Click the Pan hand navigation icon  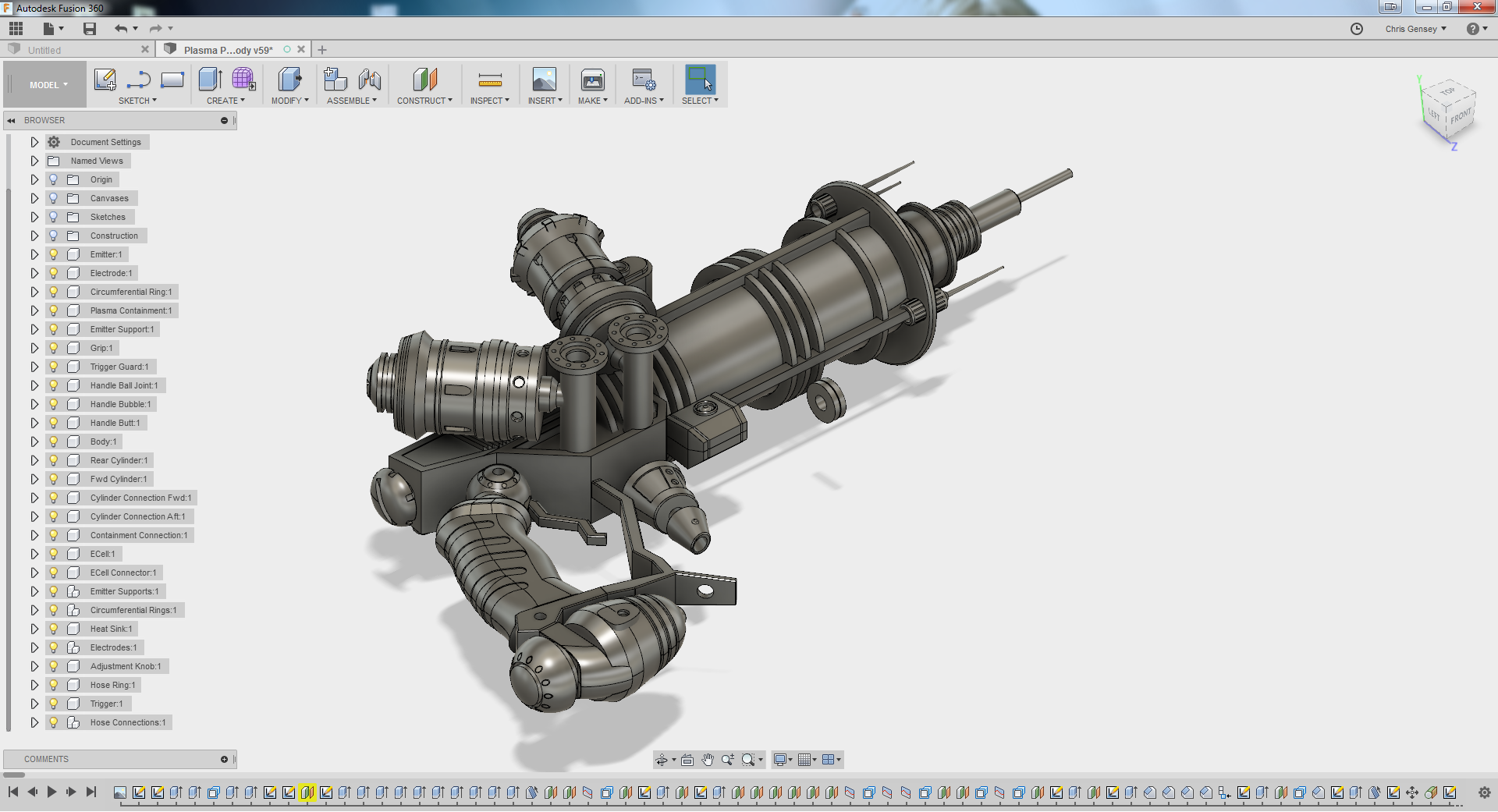click(708, 760)
